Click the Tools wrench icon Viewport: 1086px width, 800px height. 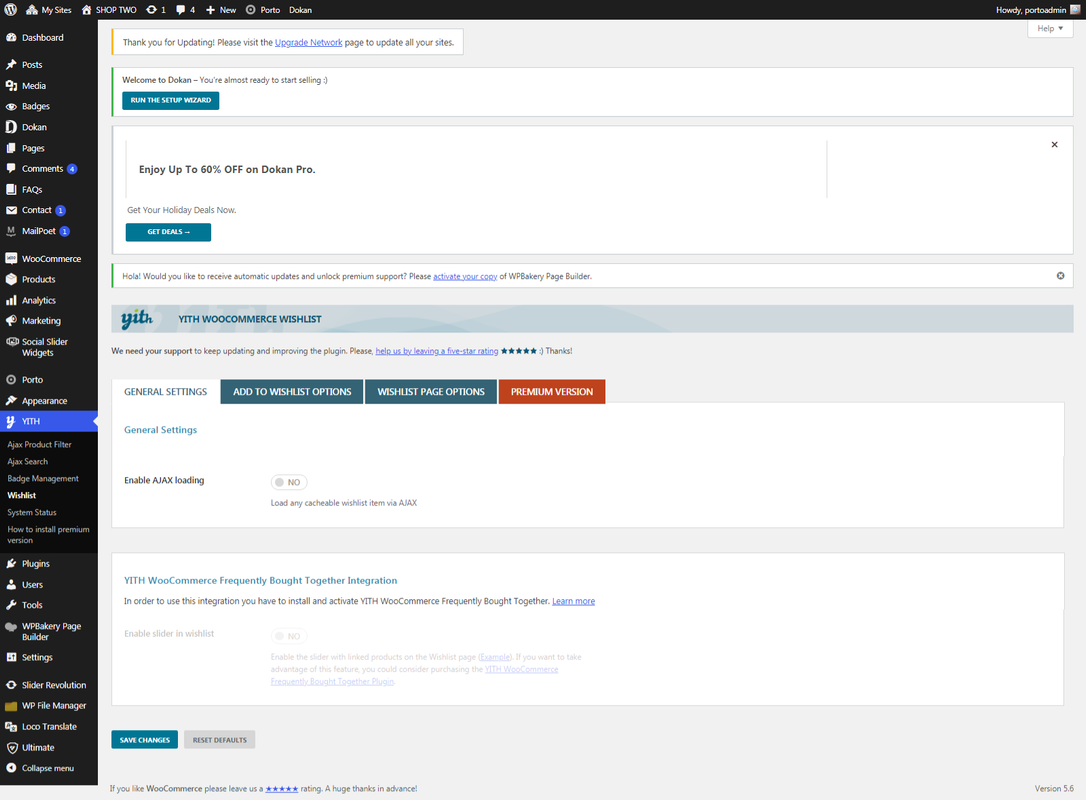point(11,605)
